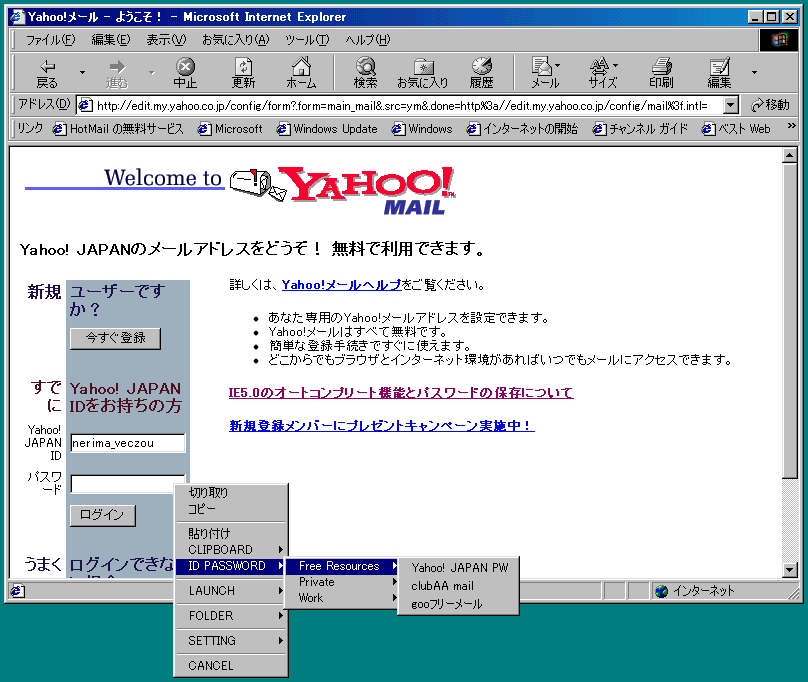808x682 pixels.
Task: Click the ログイン button
Action: (x=103, y=515)
